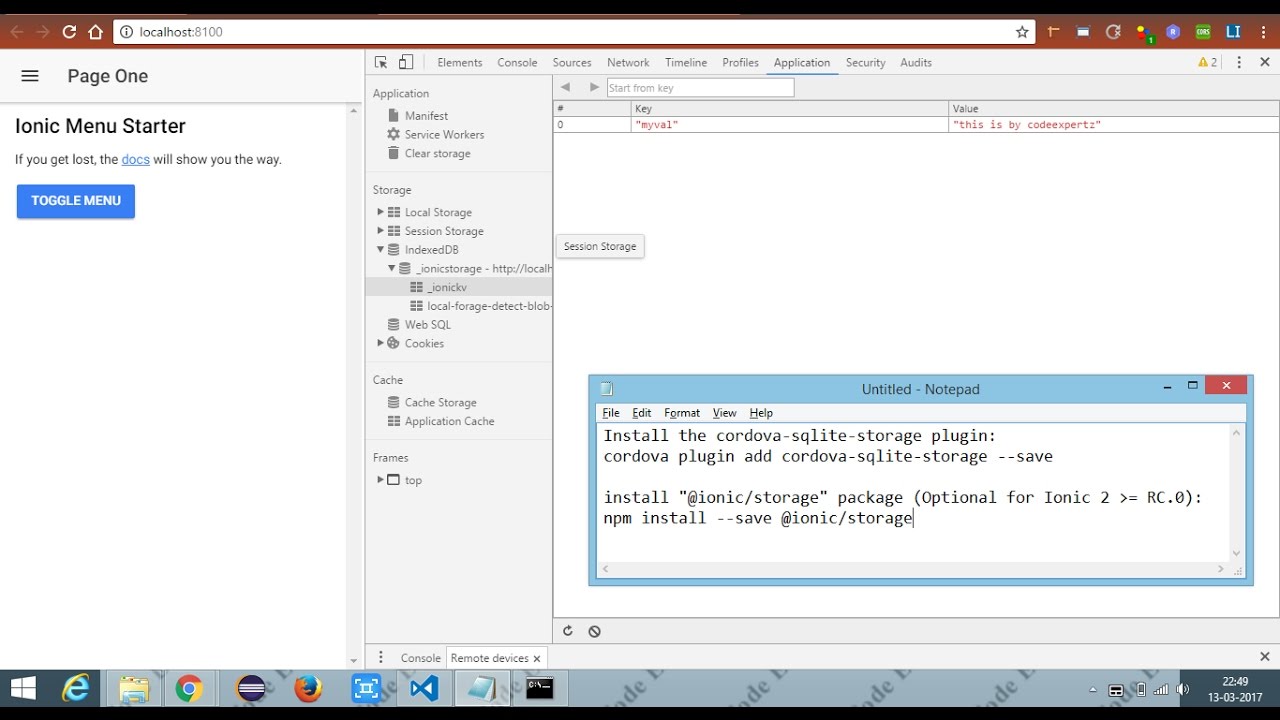The width and height of the screenshot is (1280, 720).
Task: Collapse the IndexedDB tree node
Action: click(380, 250)
